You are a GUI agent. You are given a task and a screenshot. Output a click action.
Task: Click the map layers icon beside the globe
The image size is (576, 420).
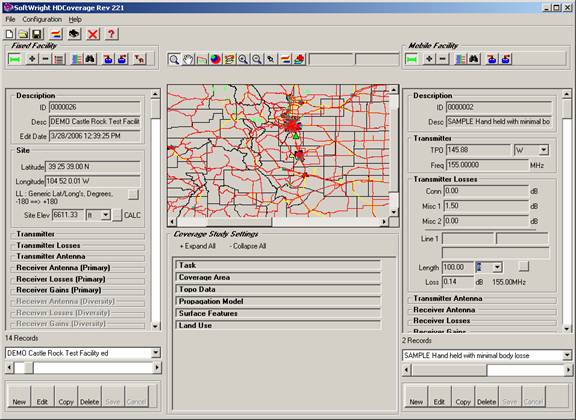[x=229, y=59]
